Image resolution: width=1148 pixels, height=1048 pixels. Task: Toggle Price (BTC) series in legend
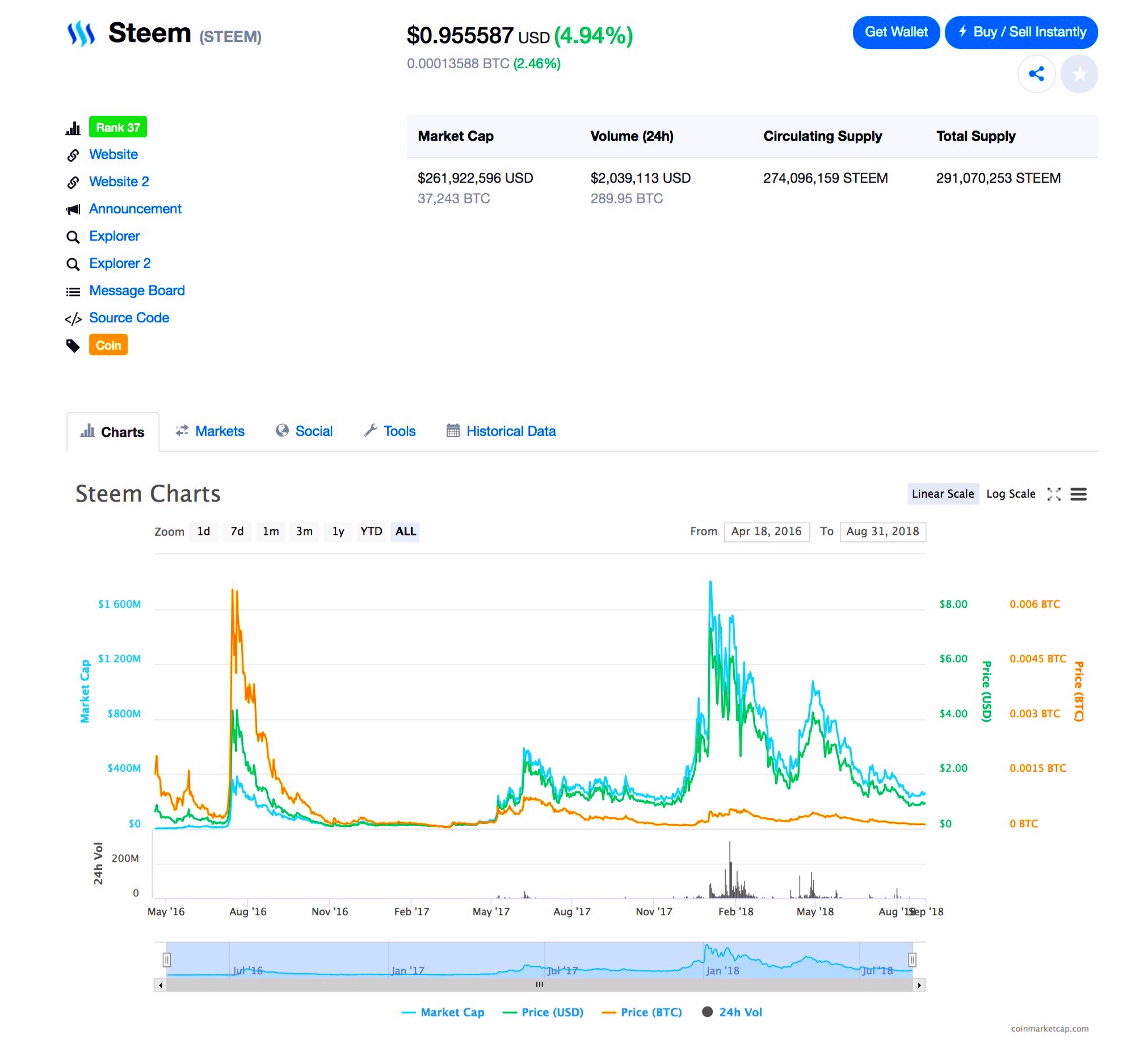point(651,1012)
